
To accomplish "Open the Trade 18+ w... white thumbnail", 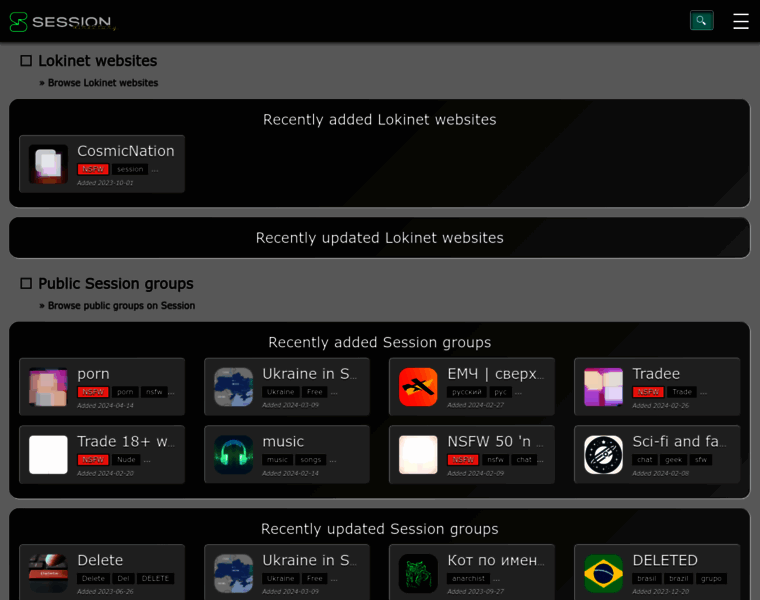I will 48,455.
